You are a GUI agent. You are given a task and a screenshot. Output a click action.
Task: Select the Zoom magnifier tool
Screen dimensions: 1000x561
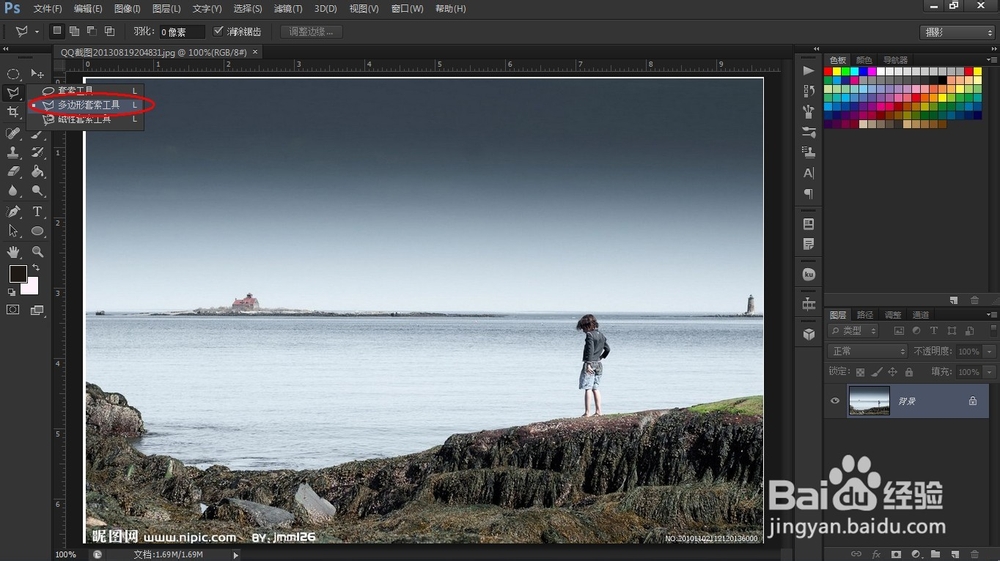[38, 252]
